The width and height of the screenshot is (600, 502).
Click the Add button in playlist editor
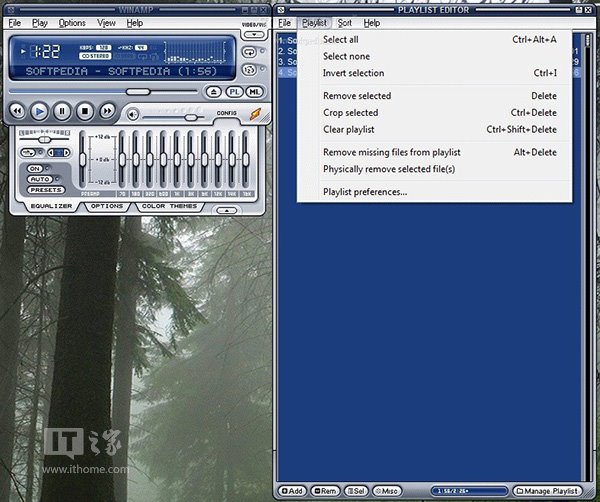click(292, 491)
